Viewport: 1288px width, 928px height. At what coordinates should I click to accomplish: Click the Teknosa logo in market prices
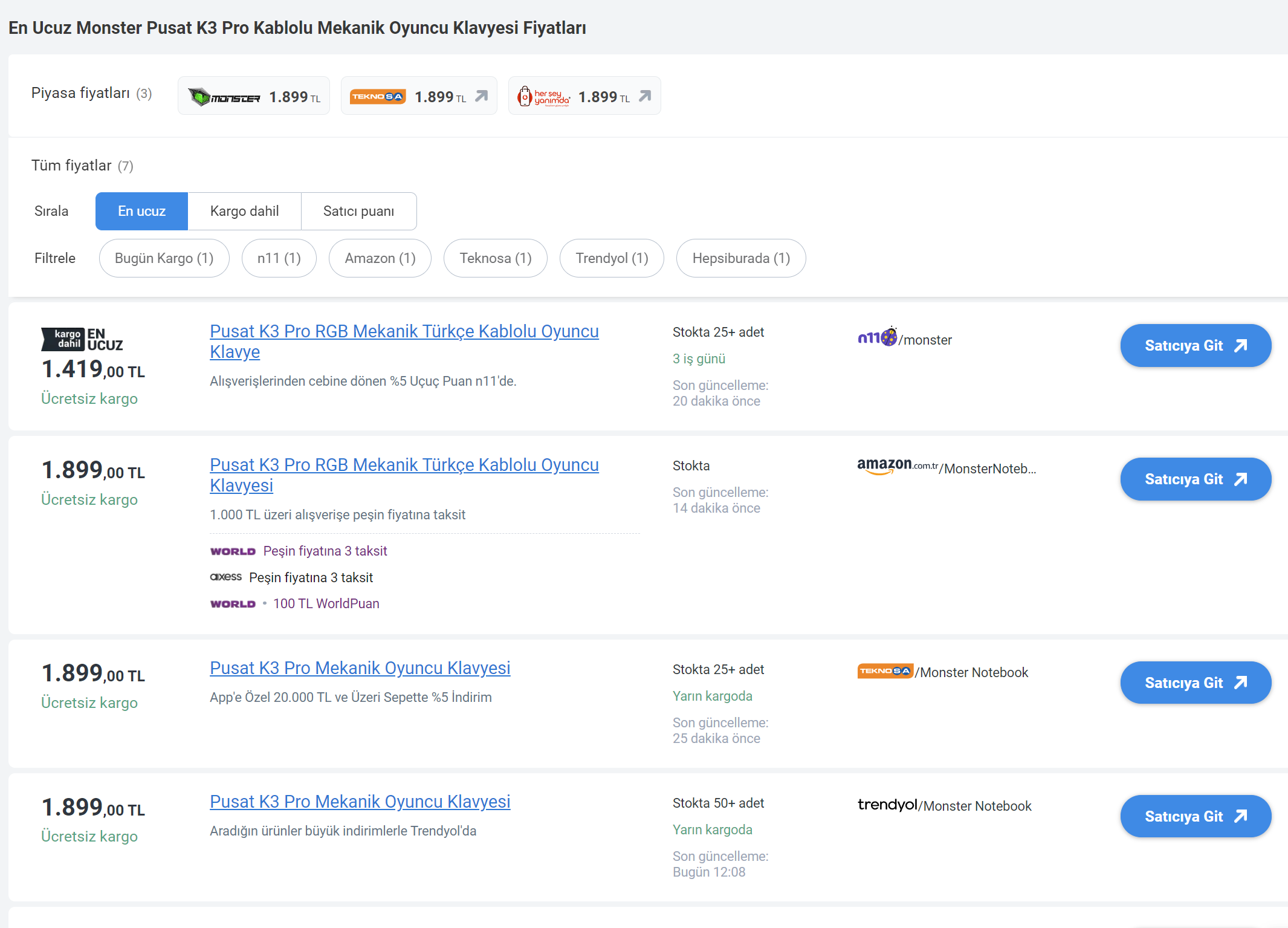point(378,97)
